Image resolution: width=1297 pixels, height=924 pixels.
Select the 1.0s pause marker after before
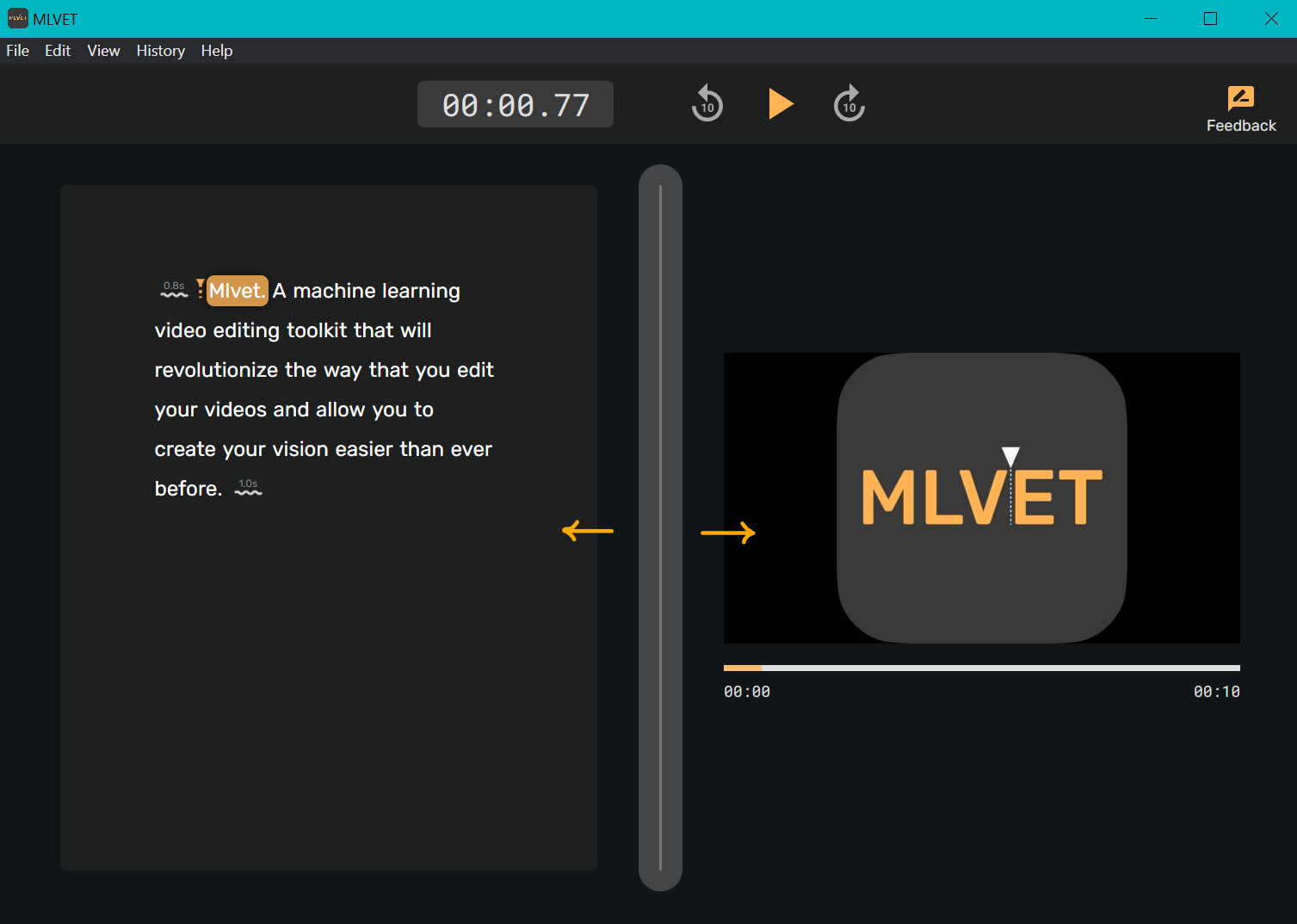248,488
